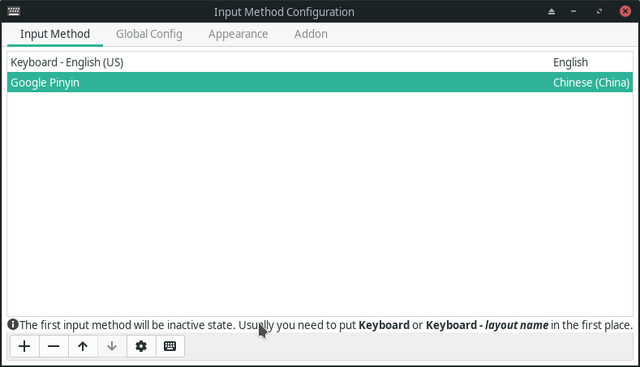Minimize the Input Method Configuration window

click(x=573, y=11)
